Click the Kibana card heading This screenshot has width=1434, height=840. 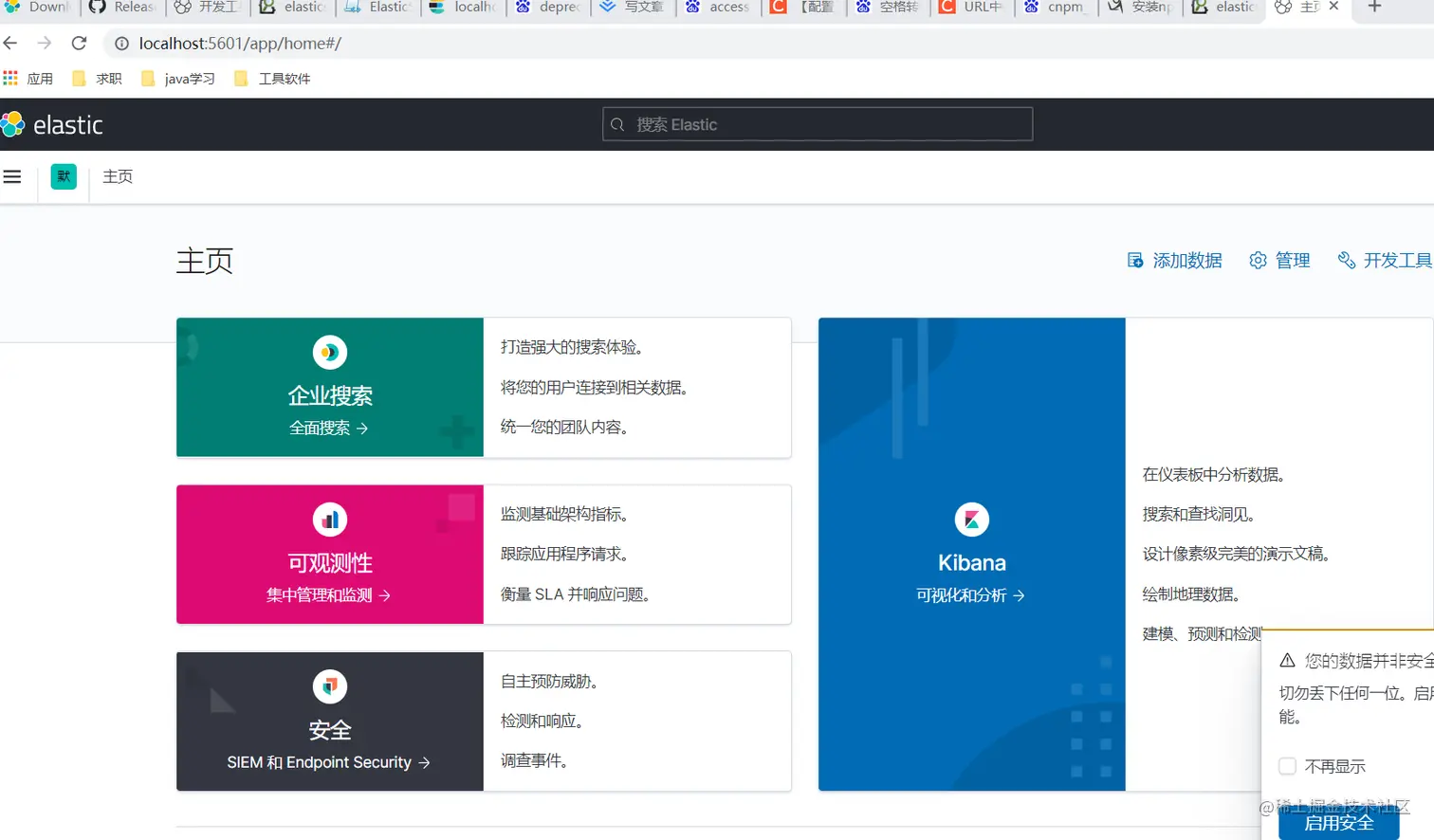click(972, 563)
